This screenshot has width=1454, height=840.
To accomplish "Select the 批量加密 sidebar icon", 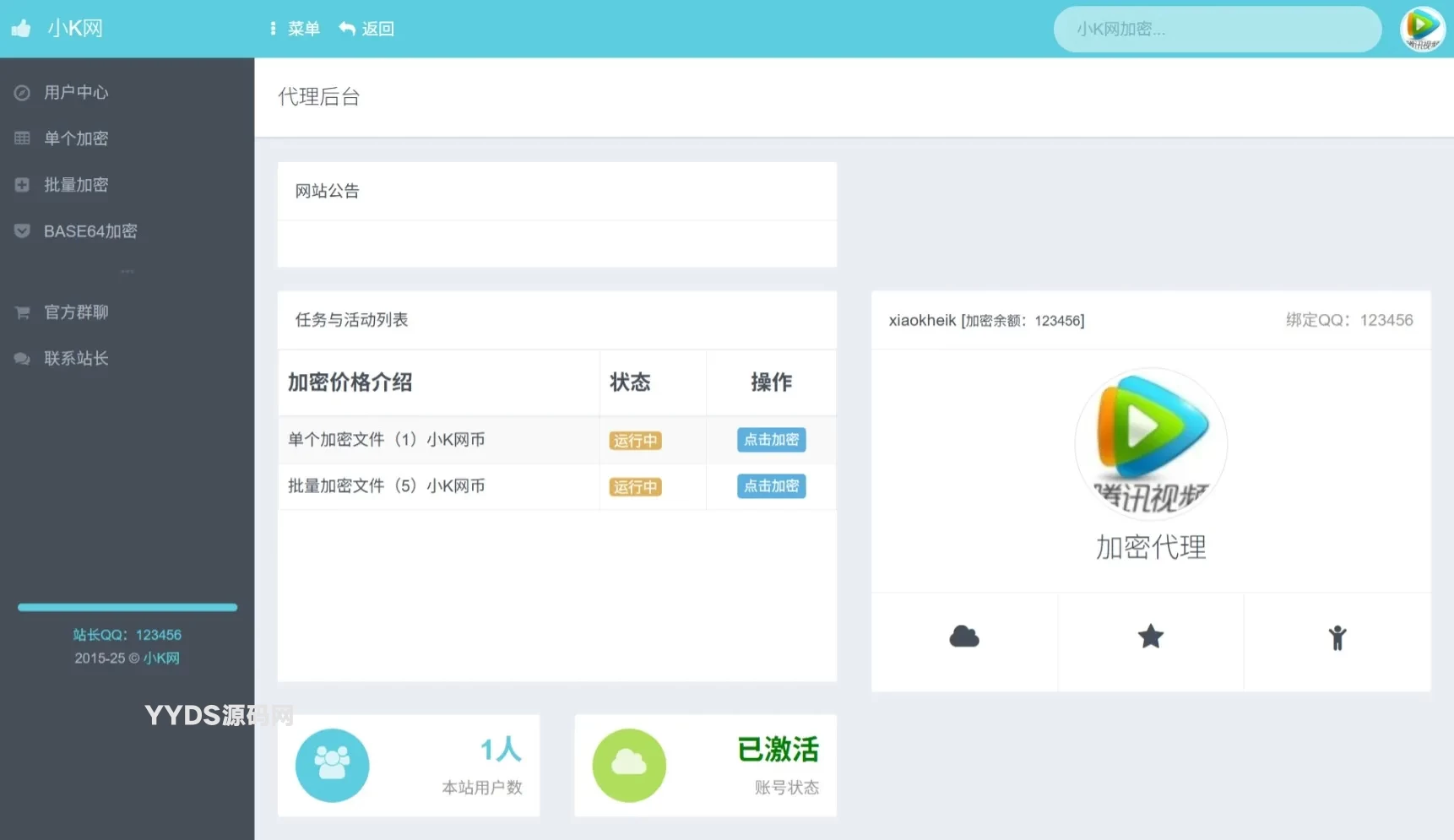I will pyautogui.click(x=21, y=184).
